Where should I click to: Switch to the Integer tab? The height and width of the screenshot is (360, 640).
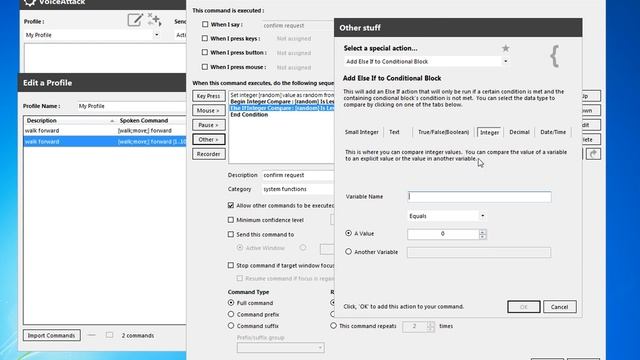(x=489, y=132)
